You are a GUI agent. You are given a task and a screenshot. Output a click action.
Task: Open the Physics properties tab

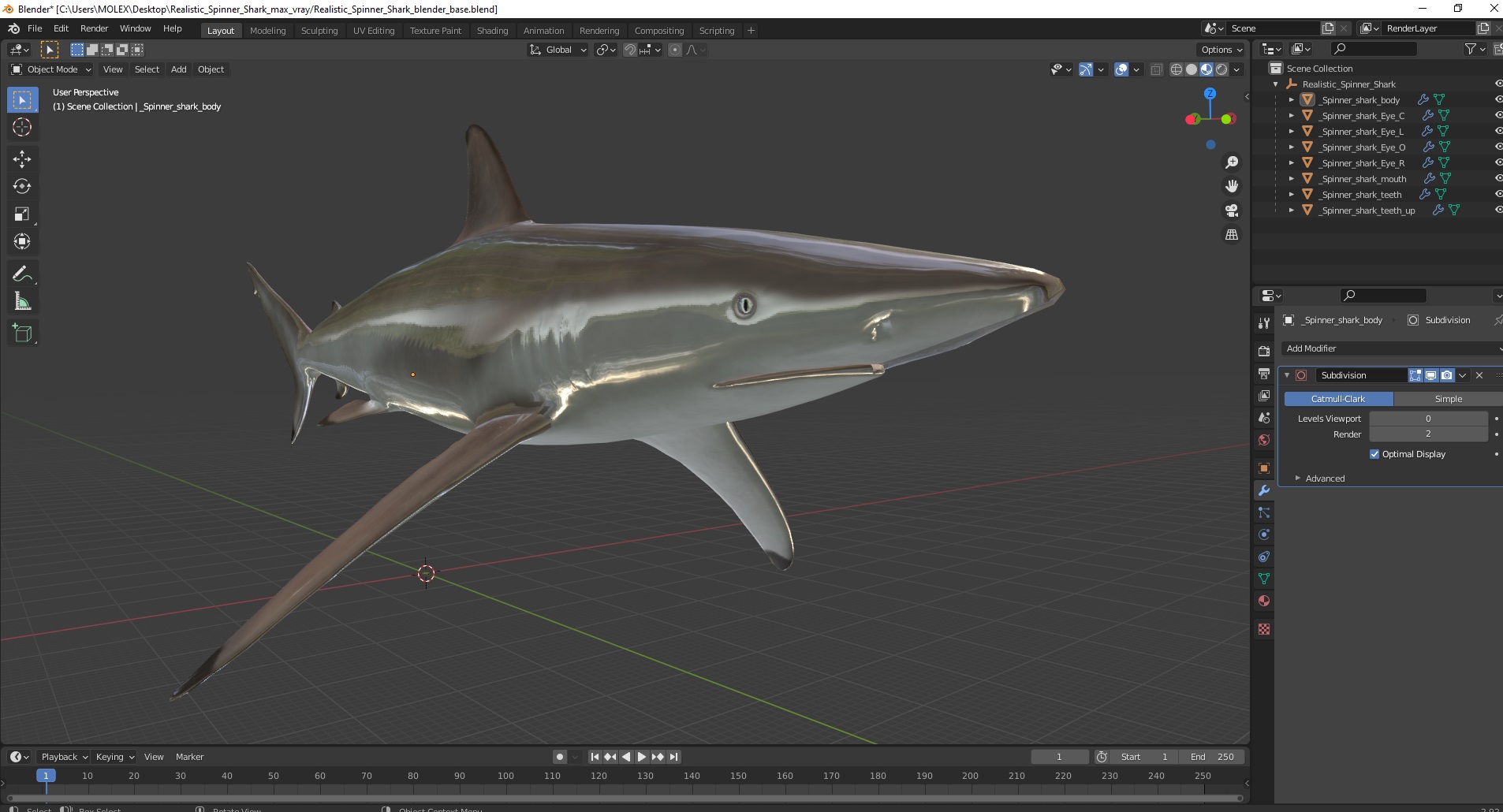[x=1264, y=535]
